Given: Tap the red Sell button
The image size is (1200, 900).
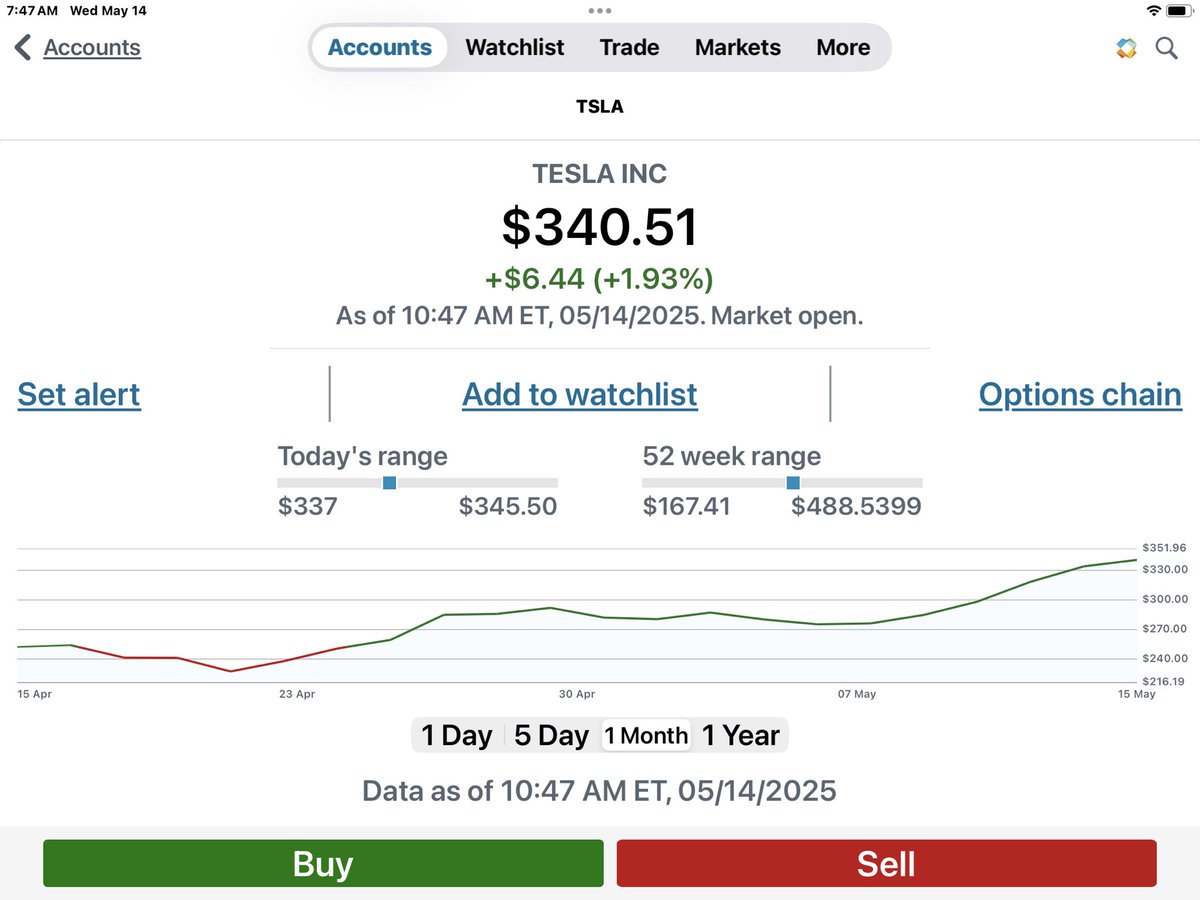Looking at the screenshot, I should (x=886, y=863).
